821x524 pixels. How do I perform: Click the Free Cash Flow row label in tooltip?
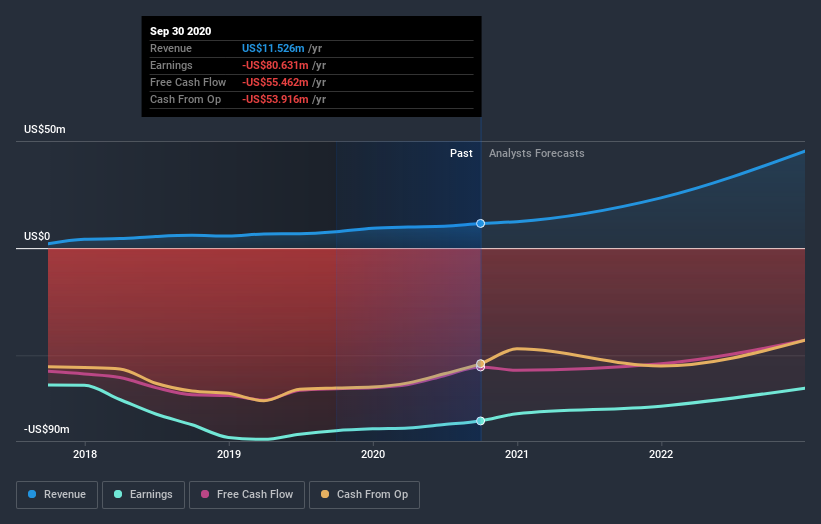tap(188, 82)
